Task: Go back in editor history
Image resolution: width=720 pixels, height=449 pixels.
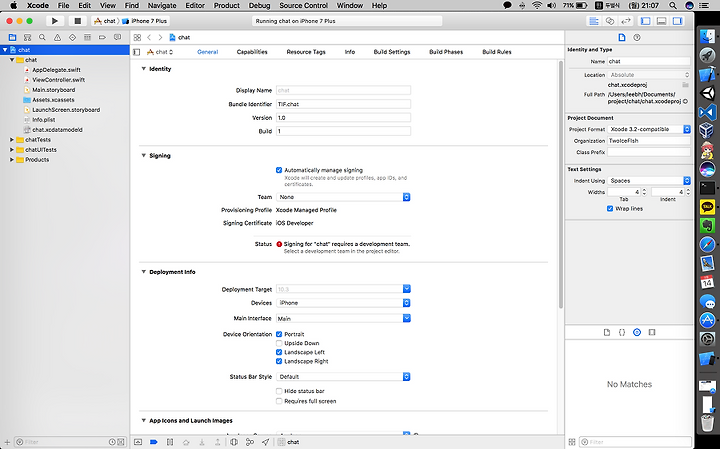Action: click(149, 37)
